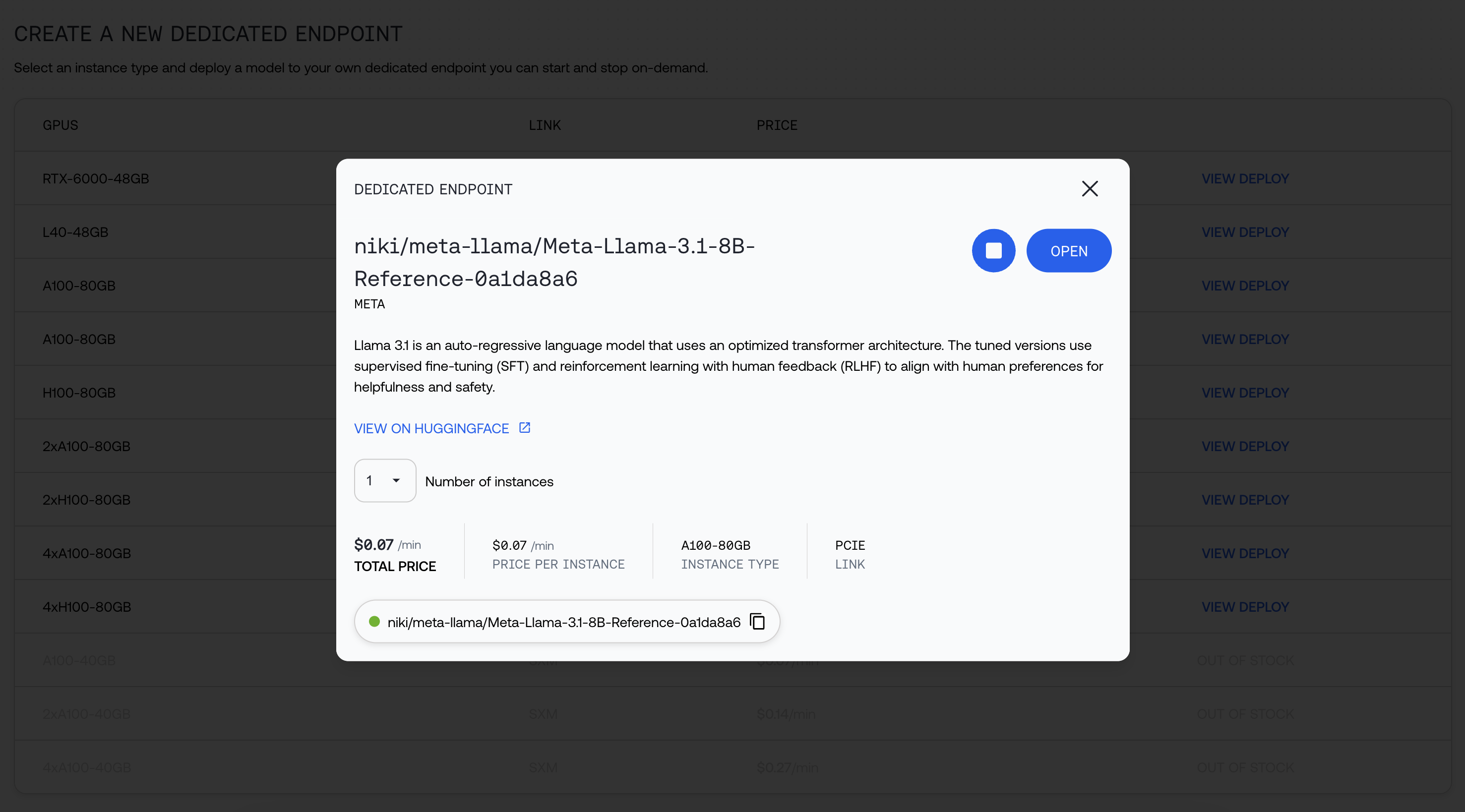View deploy for L40-48GB
Screen dimensions: 1465x812
(1245, 232)
